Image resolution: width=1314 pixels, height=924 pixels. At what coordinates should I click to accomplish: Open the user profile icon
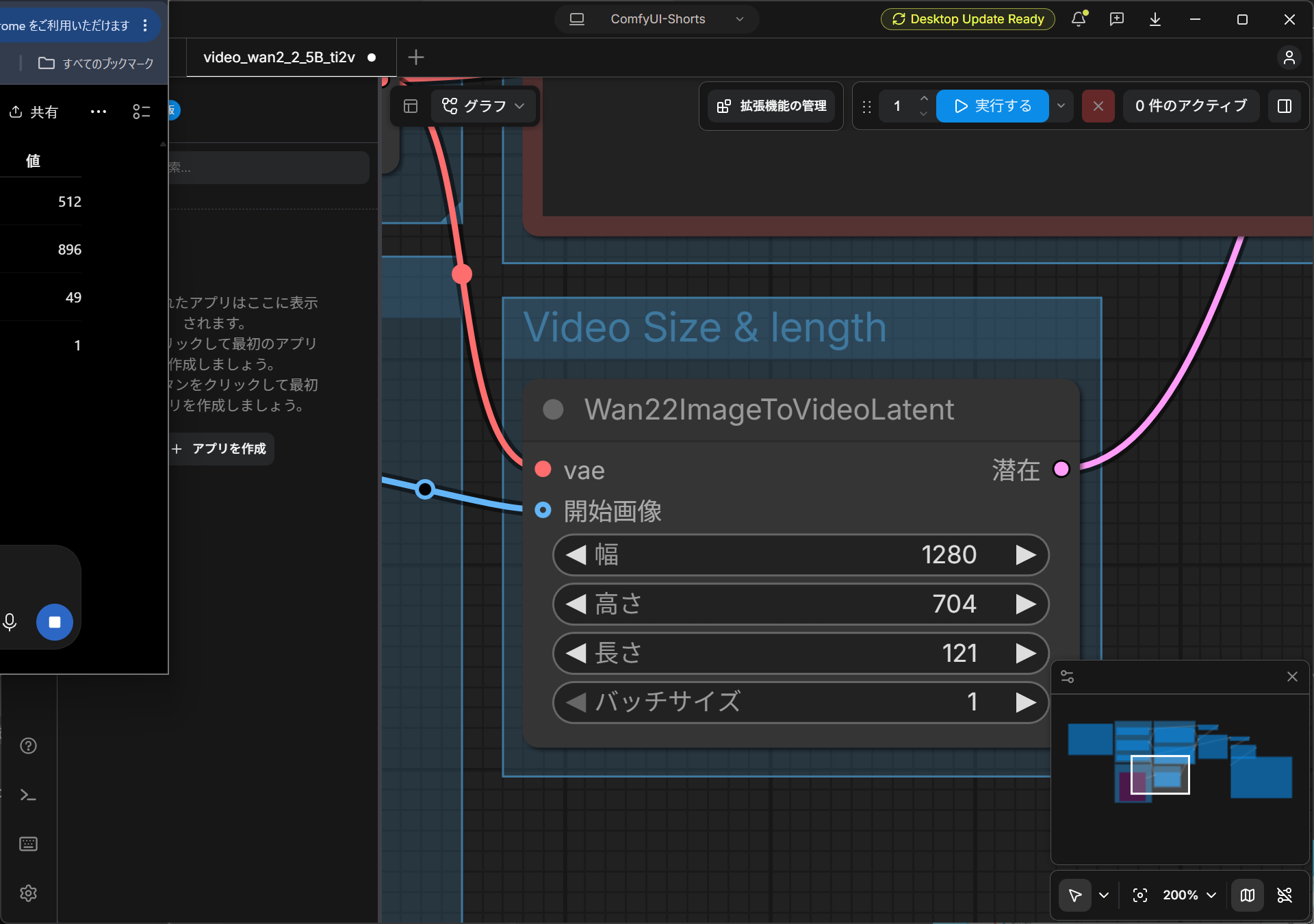[1289, 57]
